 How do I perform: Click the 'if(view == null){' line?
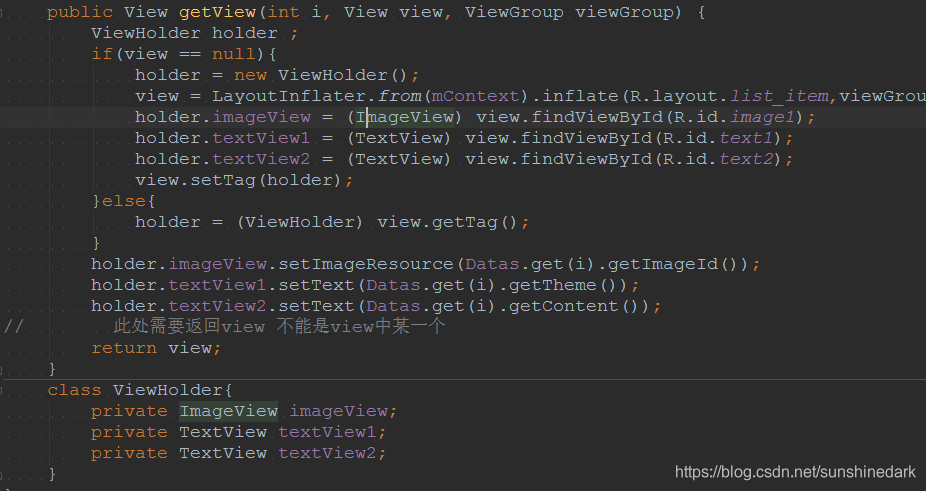tap(184, 54)
